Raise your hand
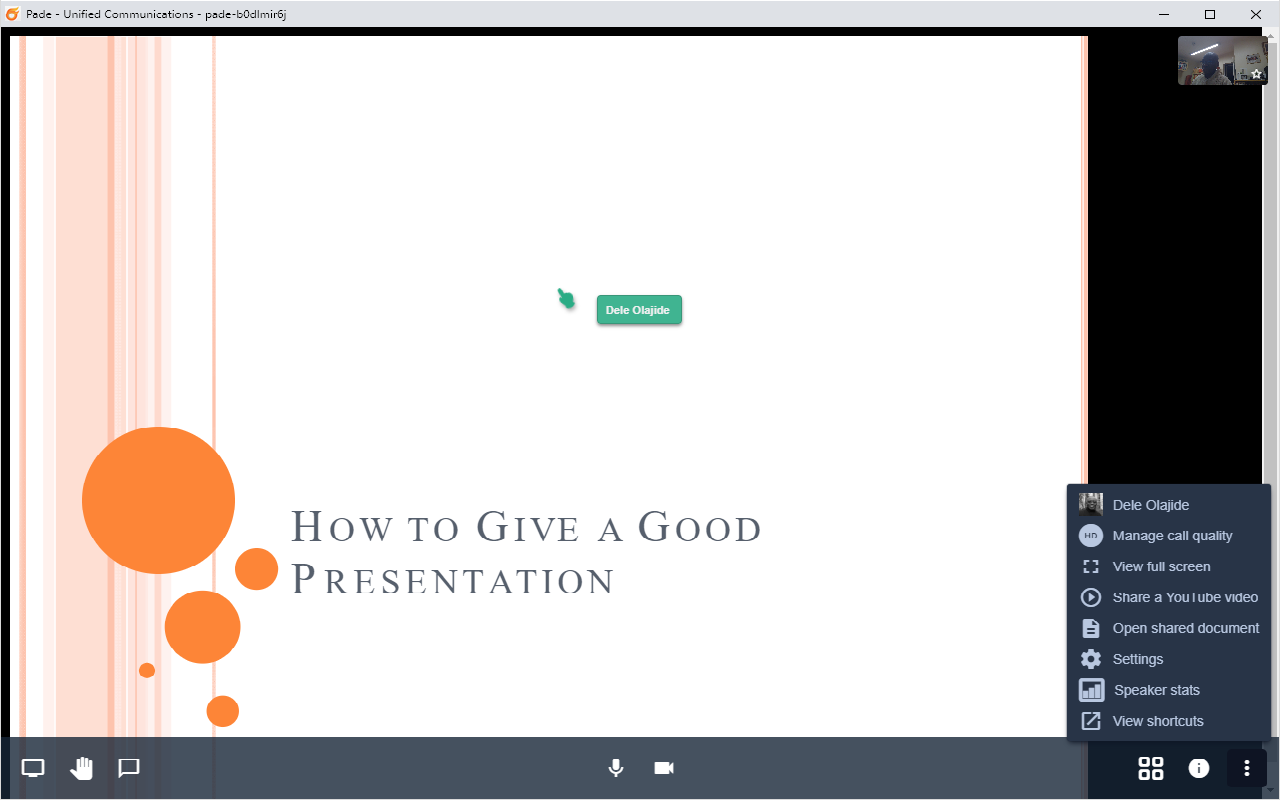Viewport: 1280px width, 800px height. (82, 768)
